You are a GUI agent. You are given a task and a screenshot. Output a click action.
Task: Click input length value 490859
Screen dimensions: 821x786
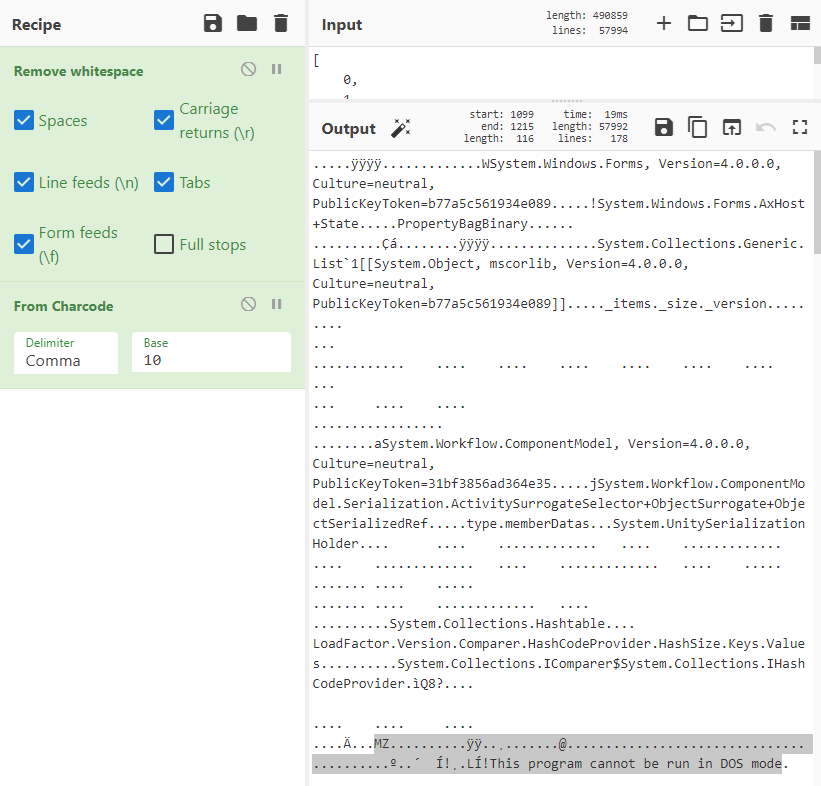click(610, 15)
